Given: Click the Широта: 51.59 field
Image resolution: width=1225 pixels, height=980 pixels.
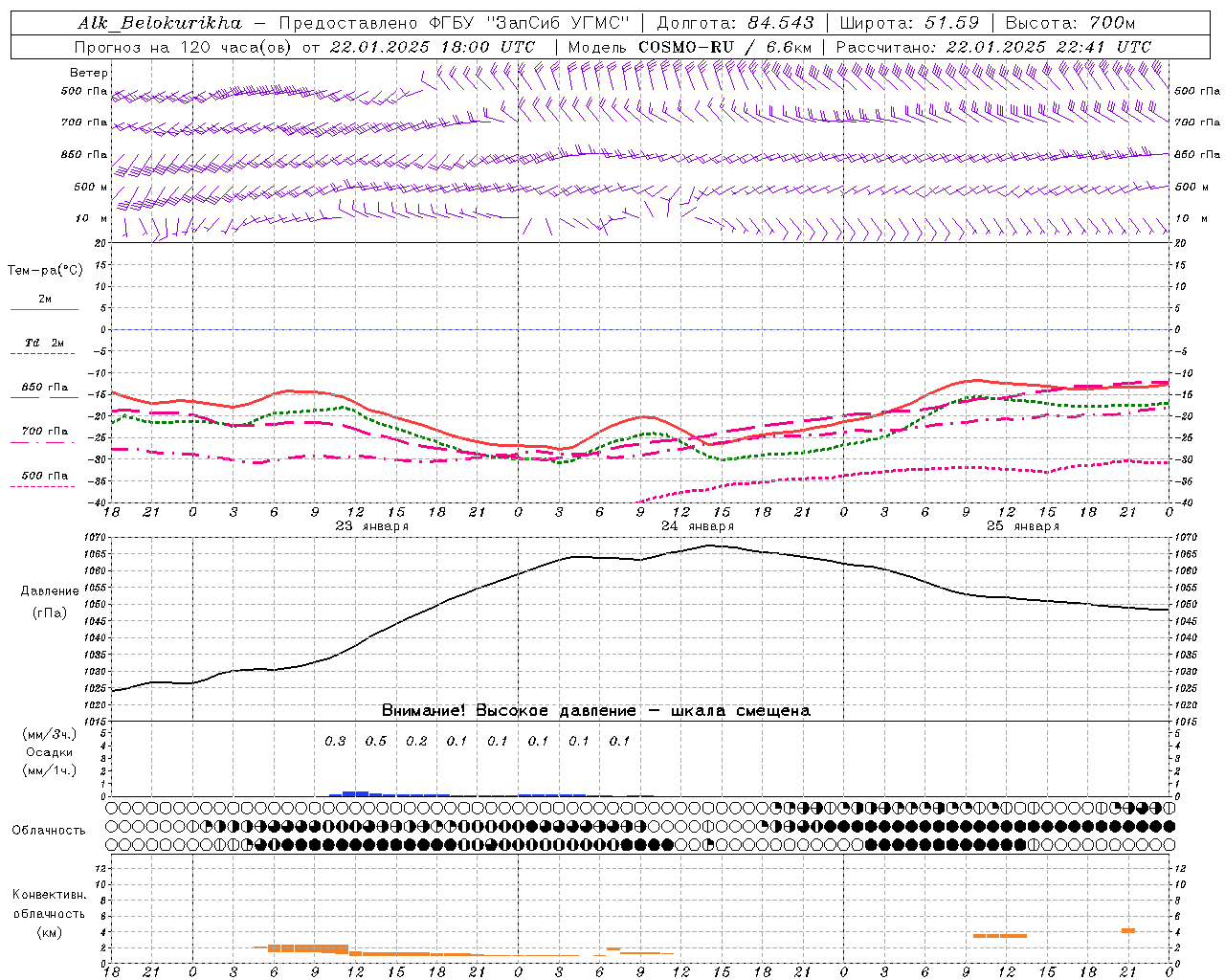Looking at the screenshot, I should pos(909,23).
